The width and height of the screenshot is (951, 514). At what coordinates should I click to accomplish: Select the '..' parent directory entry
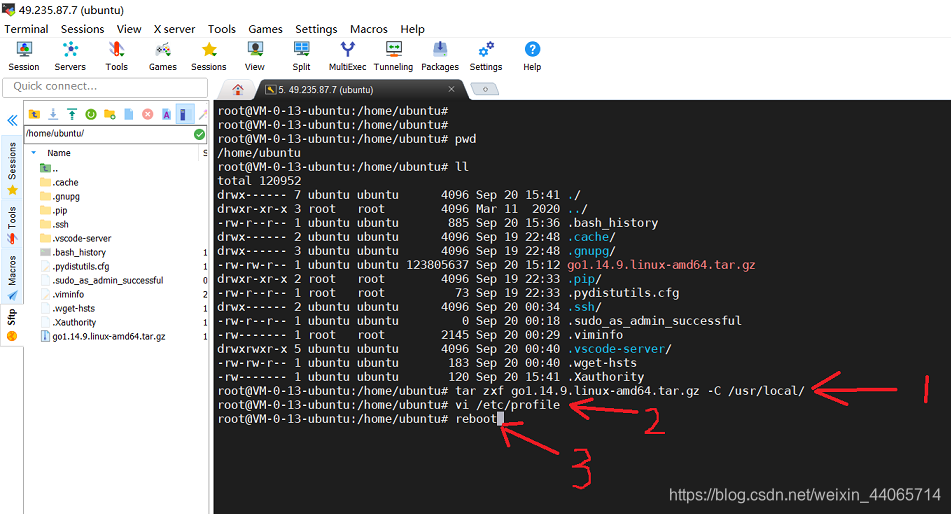click(x=49, y=168)
